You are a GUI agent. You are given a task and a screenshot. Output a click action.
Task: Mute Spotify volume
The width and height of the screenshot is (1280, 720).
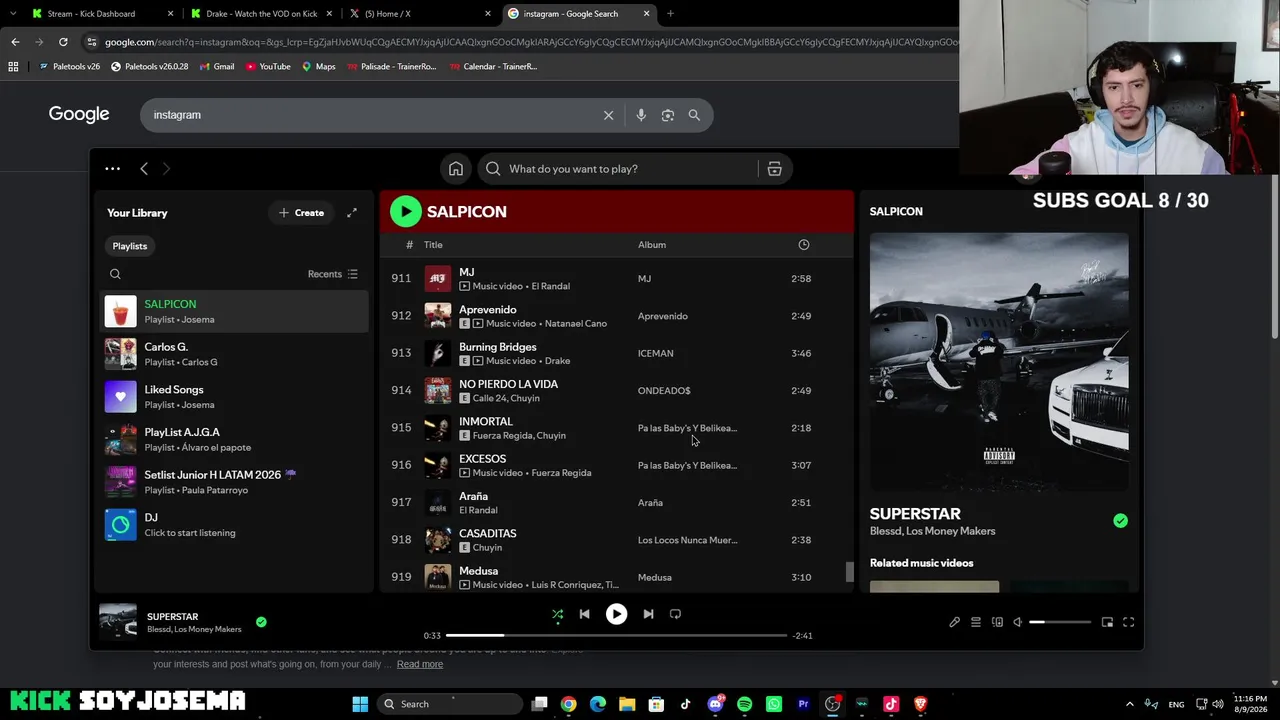1018,622
